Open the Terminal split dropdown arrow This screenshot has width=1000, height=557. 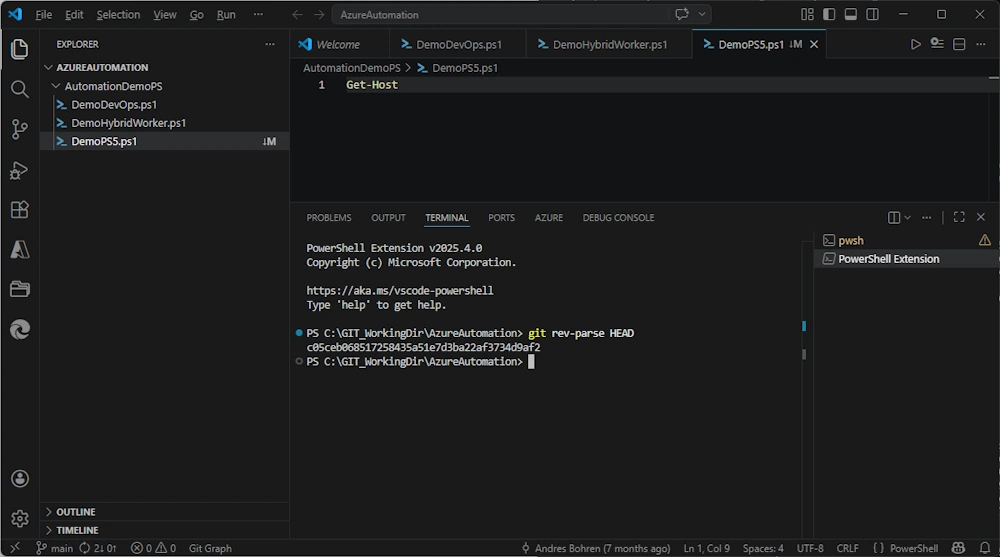point(908,217)
